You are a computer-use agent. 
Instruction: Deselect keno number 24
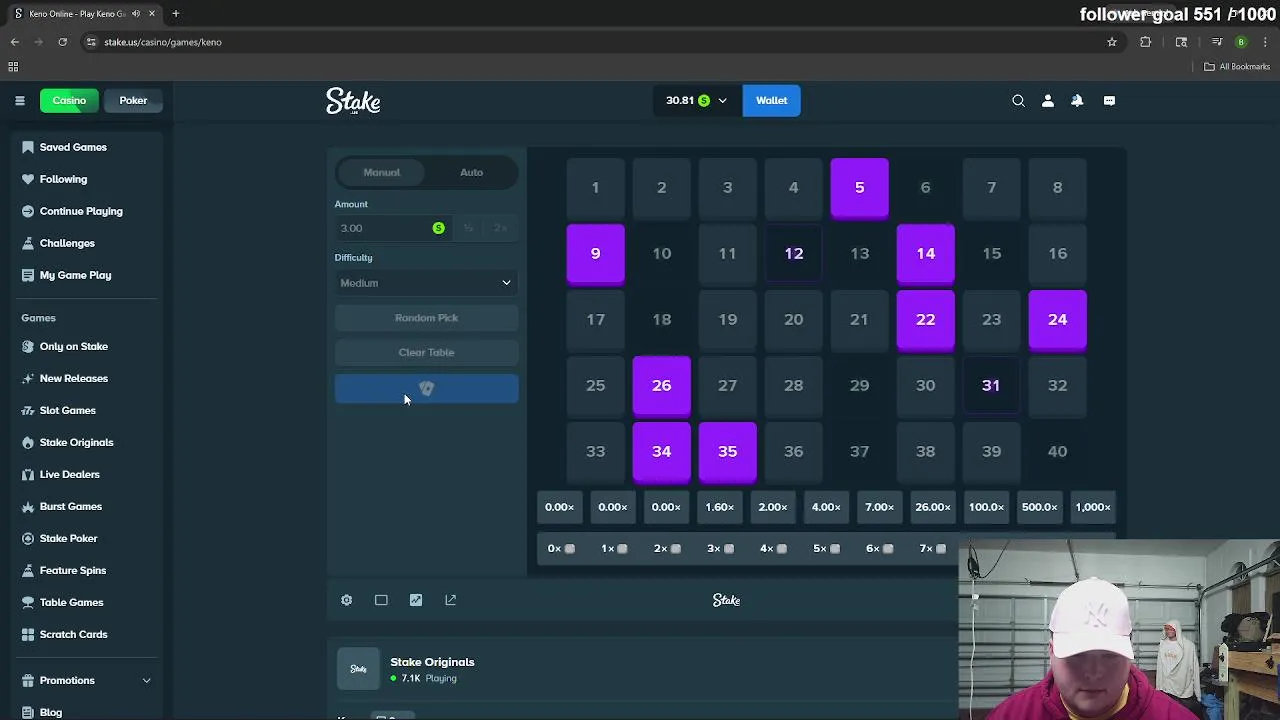pyautogui.click(x=1057, y=319)
